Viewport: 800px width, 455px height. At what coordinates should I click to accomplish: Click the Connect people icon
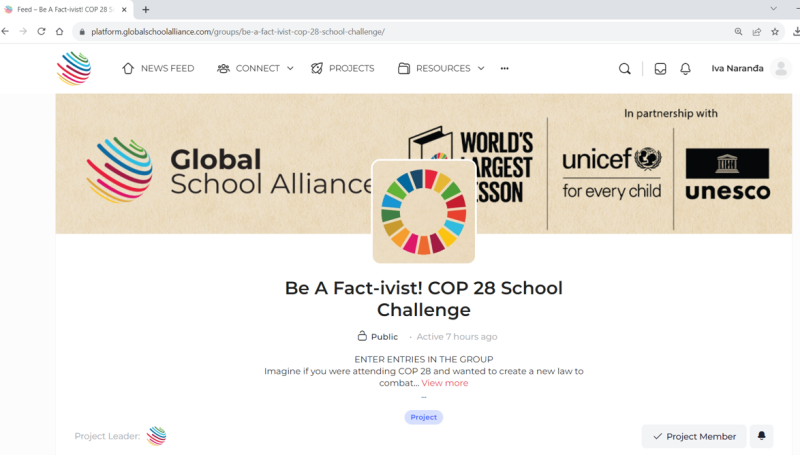click(223, 68)
